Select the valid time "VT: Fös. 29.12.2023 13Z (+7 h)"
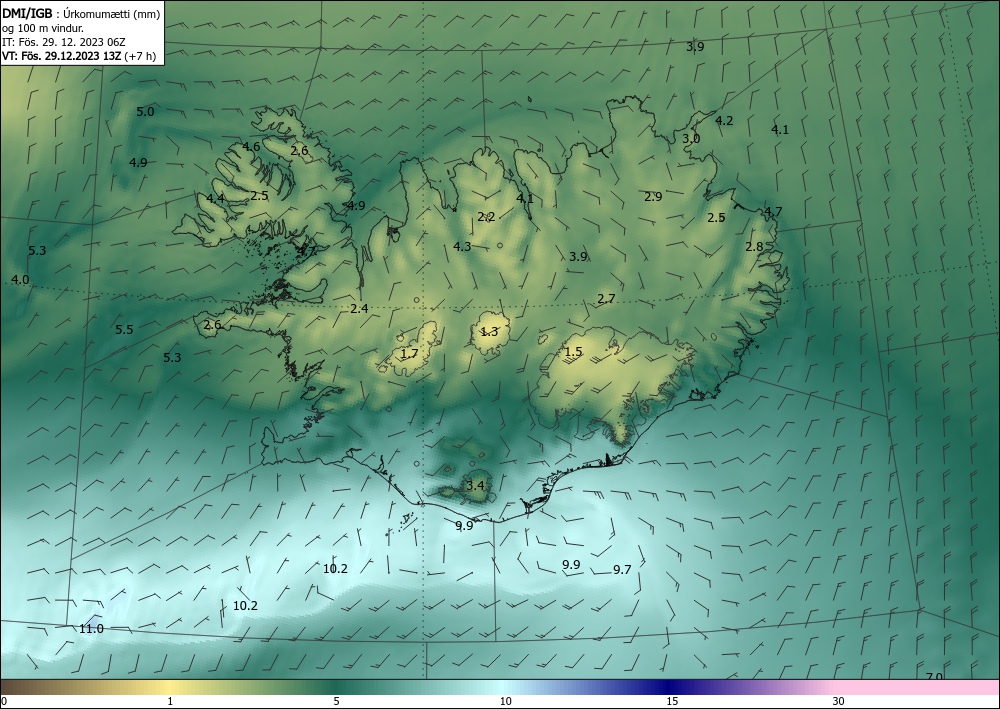 point(78,56)
